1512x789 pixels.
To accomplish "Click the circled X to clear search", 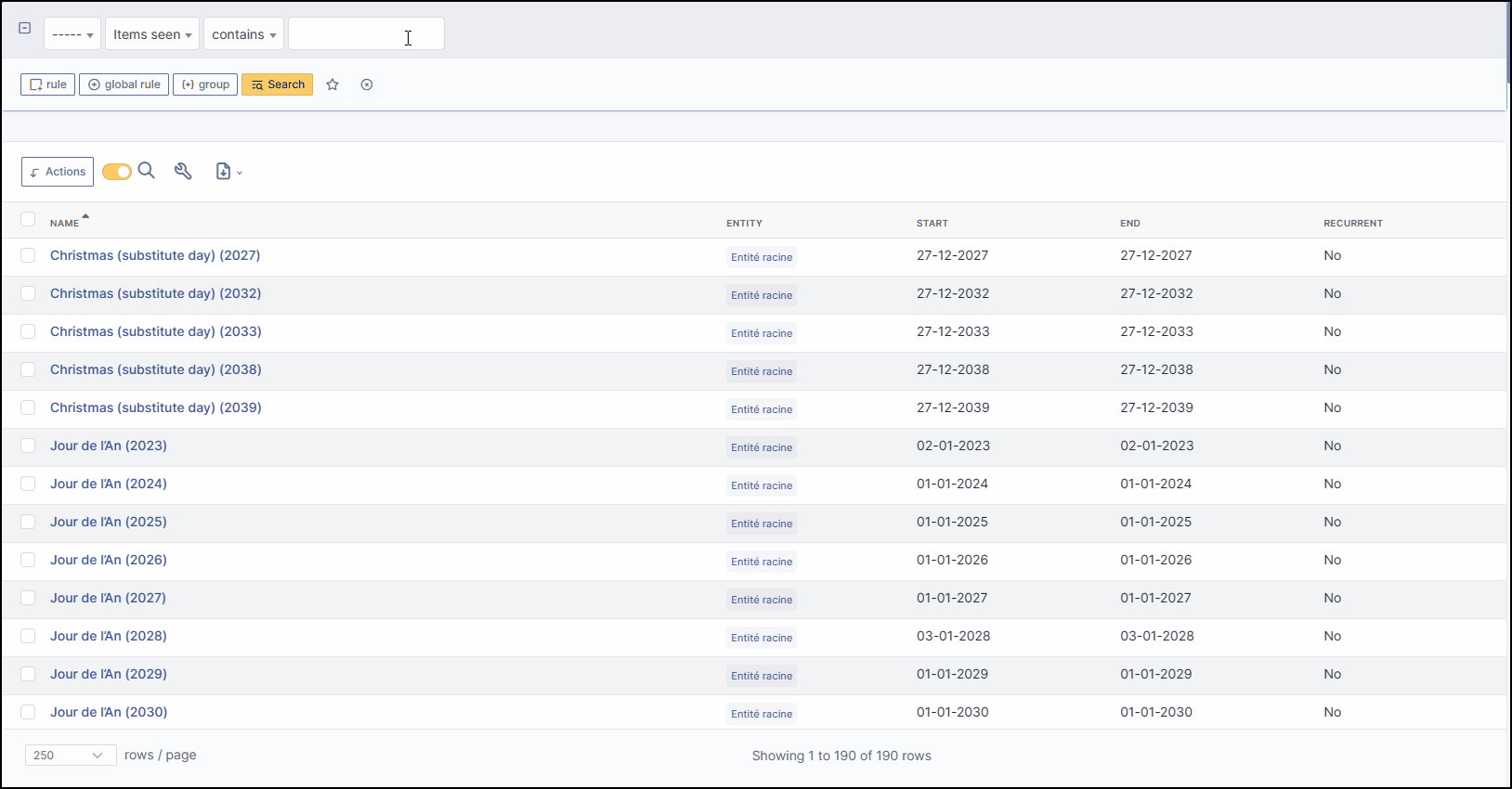I will 367,84.
